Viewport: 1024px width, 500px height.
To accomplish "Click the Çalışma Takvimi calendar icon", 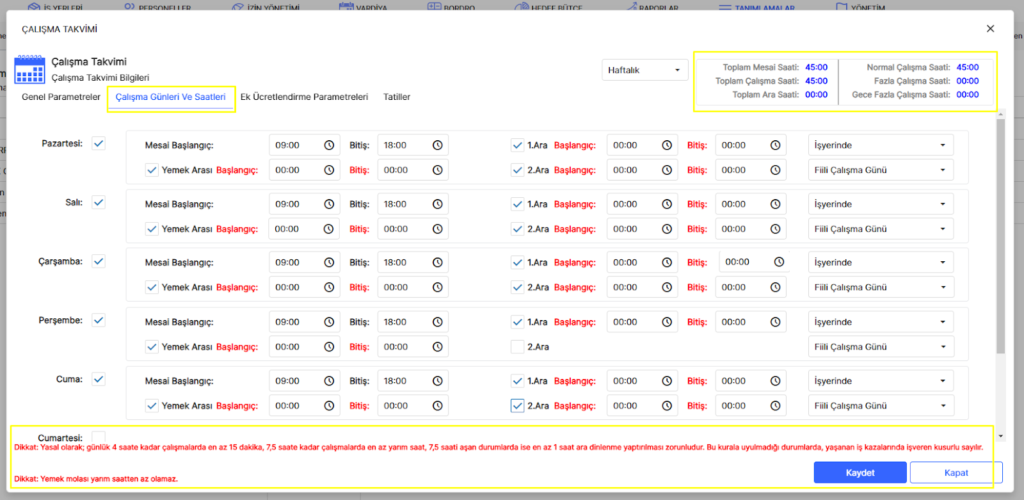I will click(x=27, y=70).
